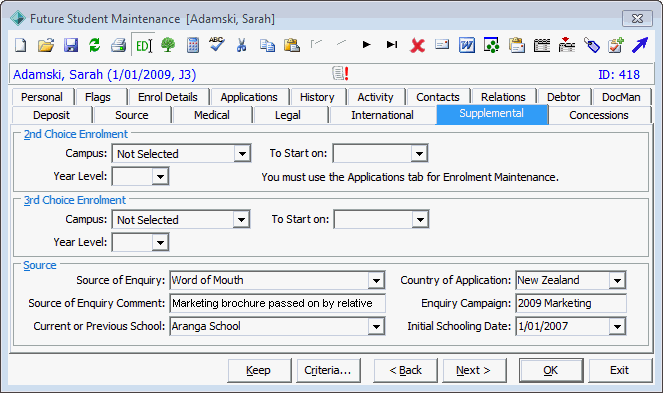Click the clipboard with envelope icon
This screenshot has height=393, width=663.
coord(517,45)
